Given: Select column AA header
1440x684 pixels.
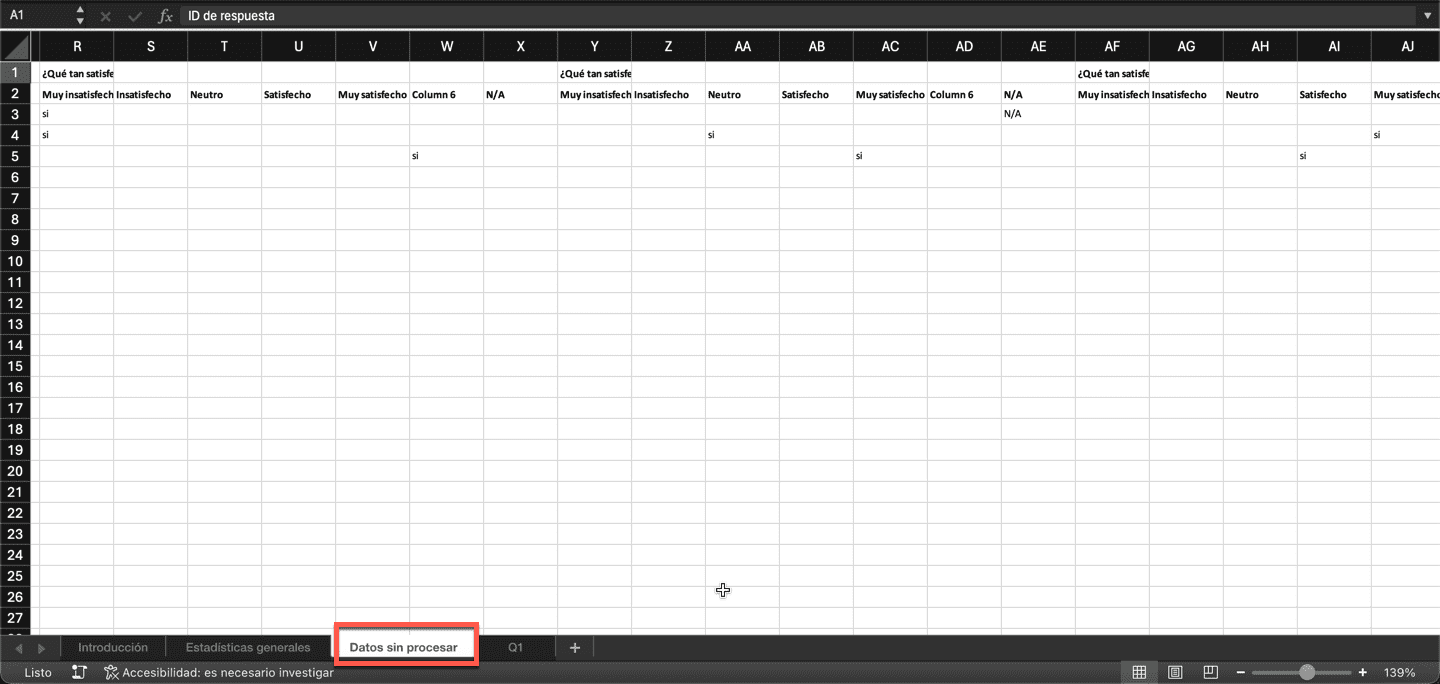Looking at the screenshot, I should click(743, 46).
